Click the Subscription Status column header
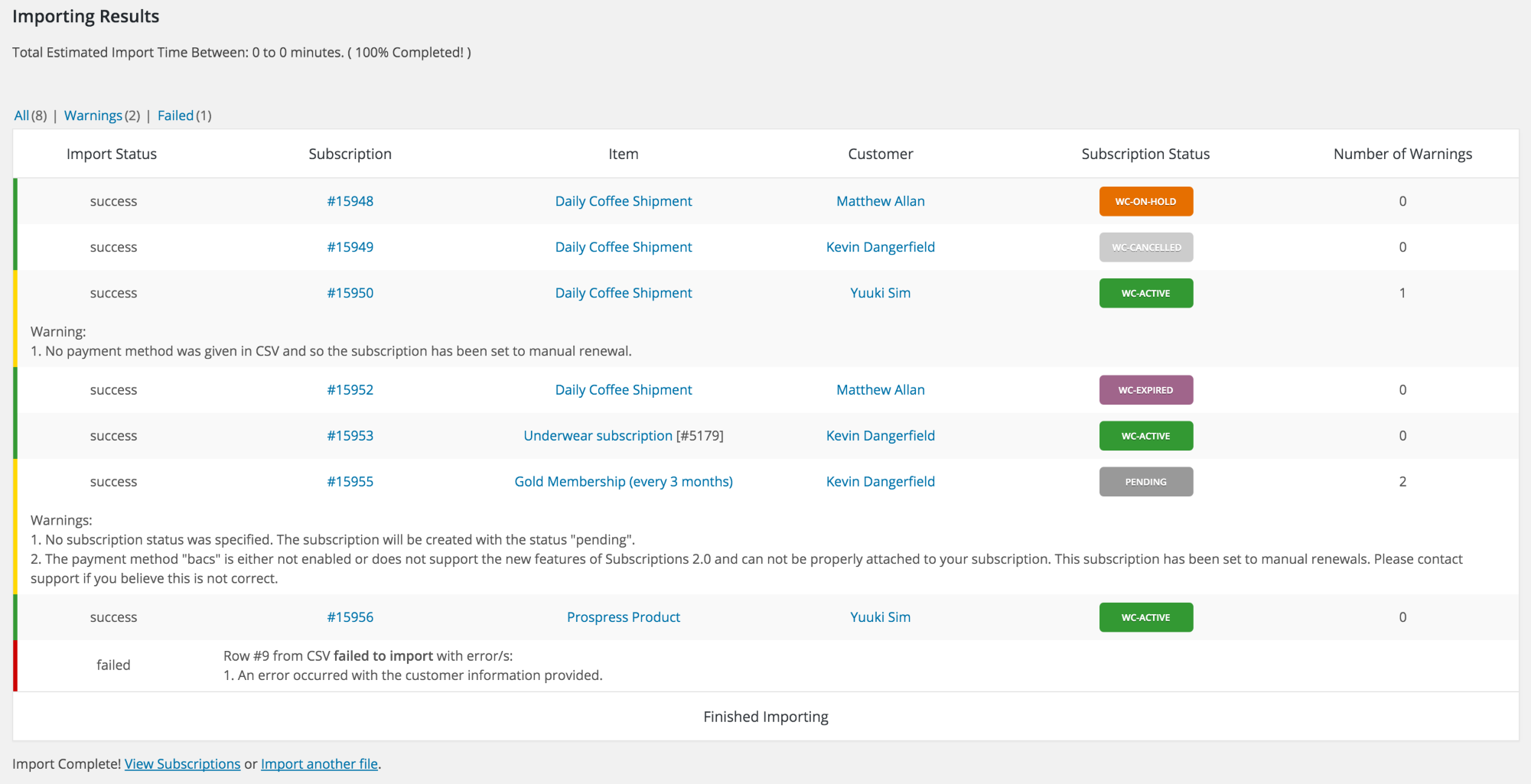 (1145, 154)
